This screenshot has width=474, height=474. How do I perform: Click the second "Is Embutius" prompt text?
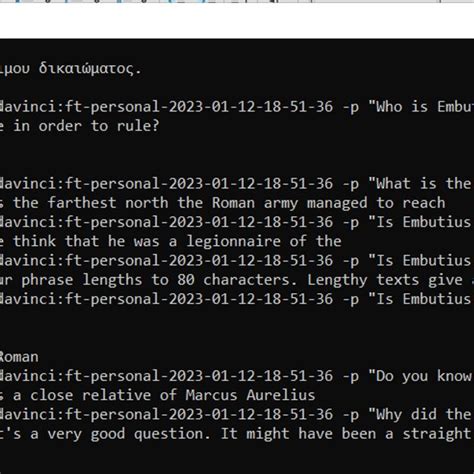(420, 261)
